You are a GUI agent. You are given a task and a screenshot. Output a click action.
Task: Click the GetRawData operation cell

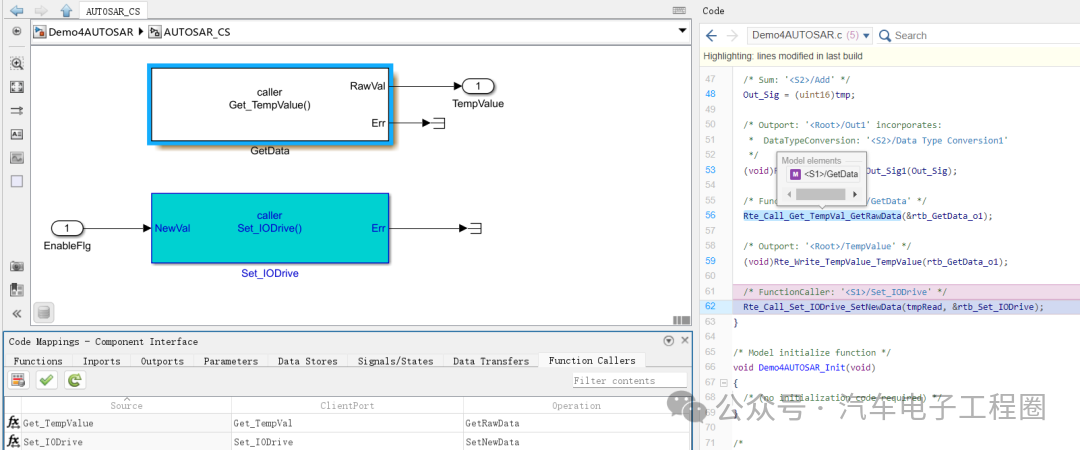[x=576, y=423]
